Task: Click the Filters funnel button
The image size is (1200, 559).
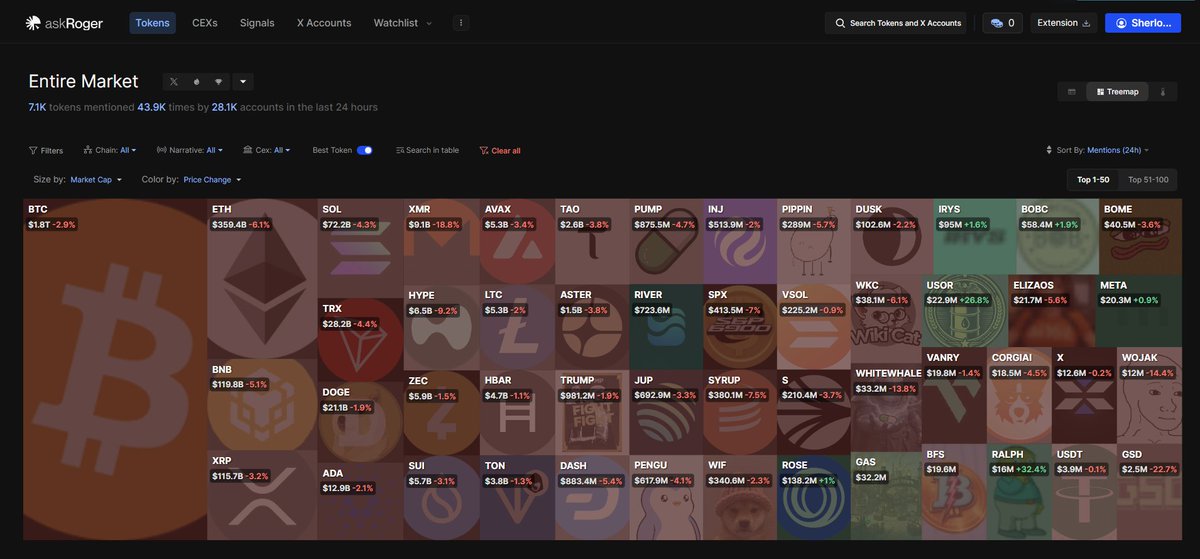Action: coord(46,150)
